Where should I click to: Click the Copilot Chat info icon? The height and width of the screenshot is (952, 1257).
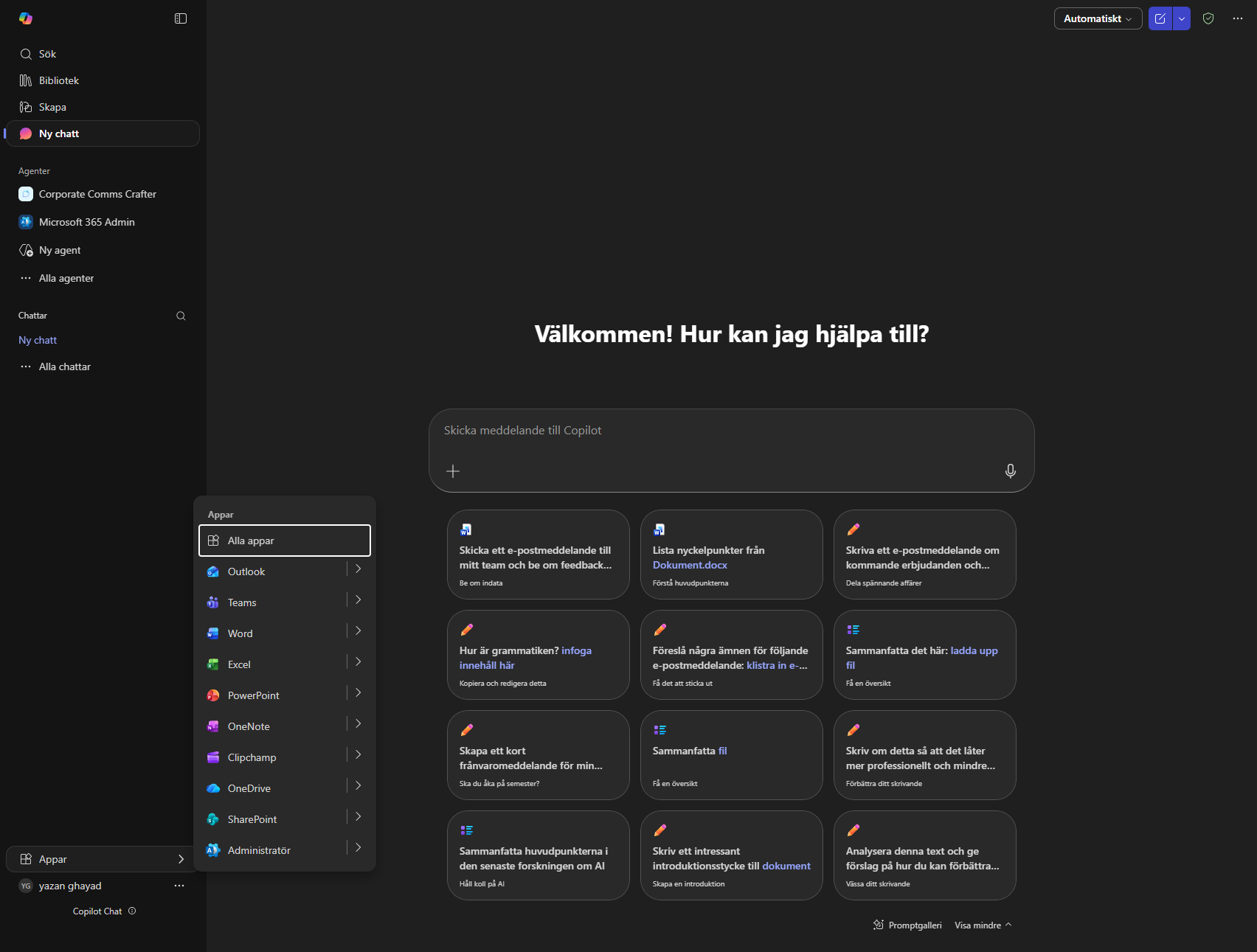click(x=132, y=911)
